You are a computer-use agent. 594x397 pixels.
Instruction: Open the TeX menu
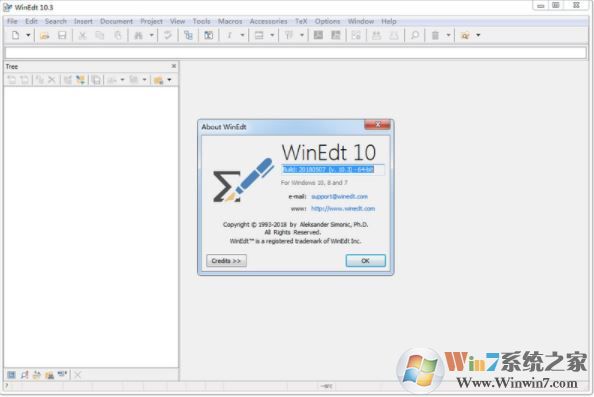(301, 21)
